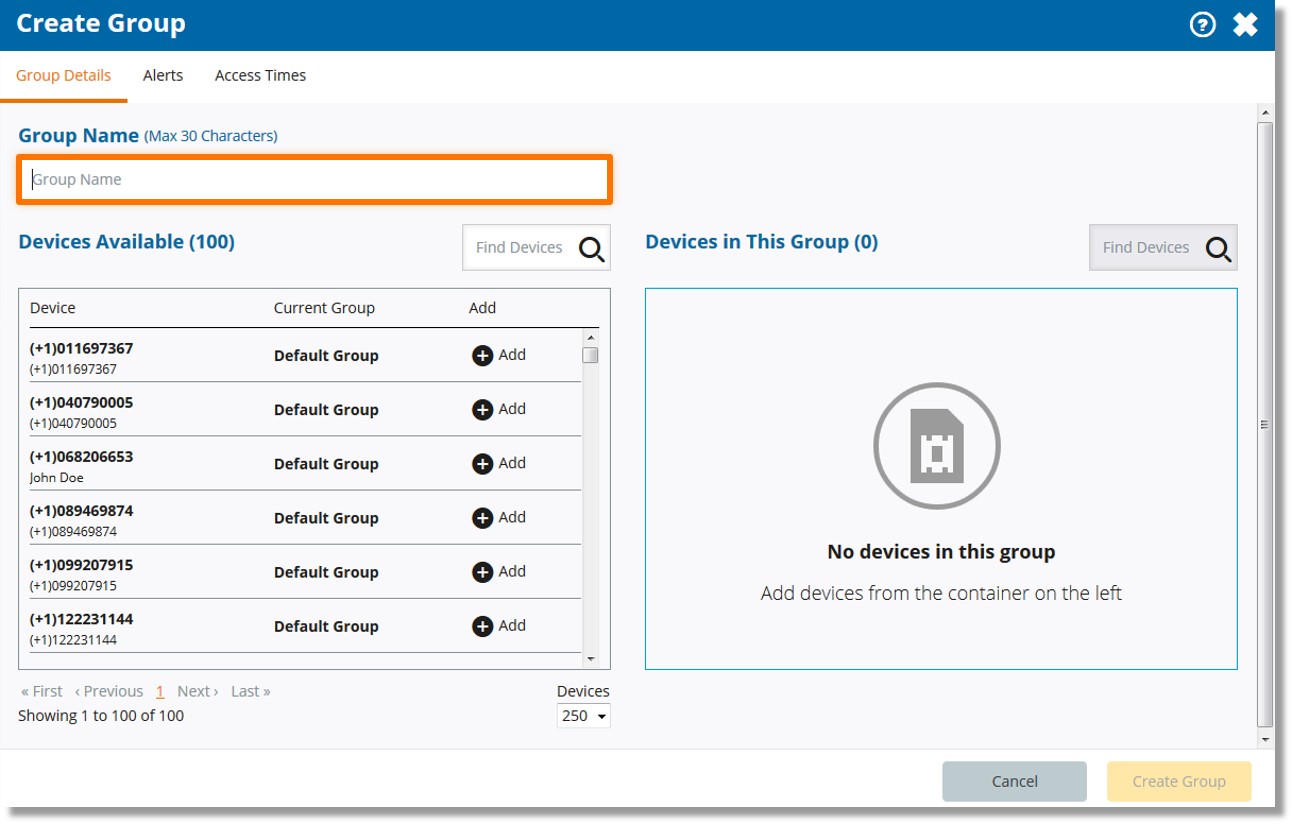1293x825 pixels.
Task: Switch to the Alerts tab
Action: (x=163, y=75)
